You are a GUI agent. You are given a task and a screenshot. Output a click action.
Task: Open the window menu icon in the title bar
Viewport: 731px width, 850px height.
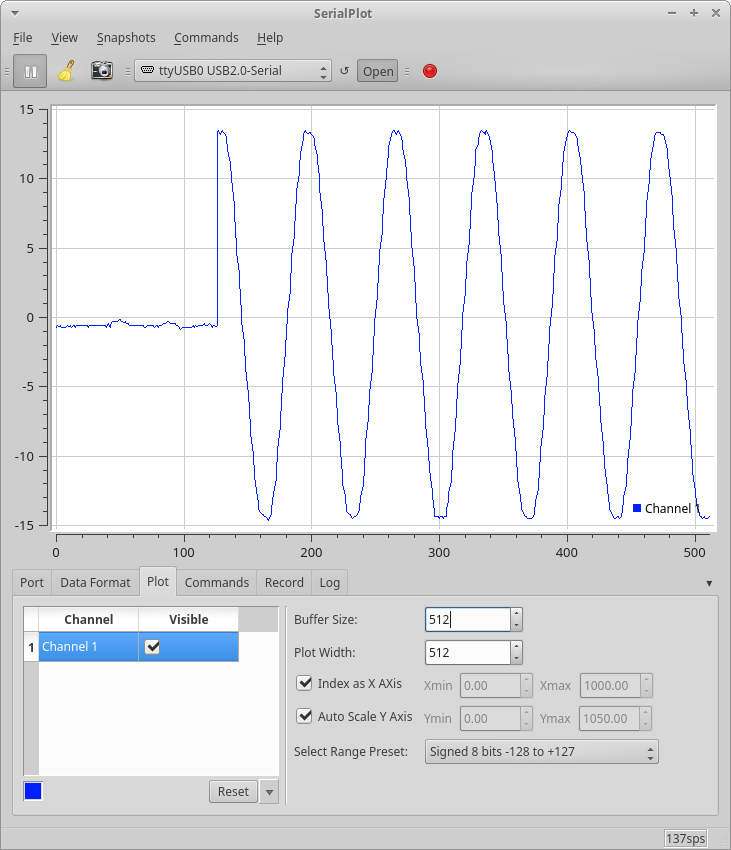(16, 13)
